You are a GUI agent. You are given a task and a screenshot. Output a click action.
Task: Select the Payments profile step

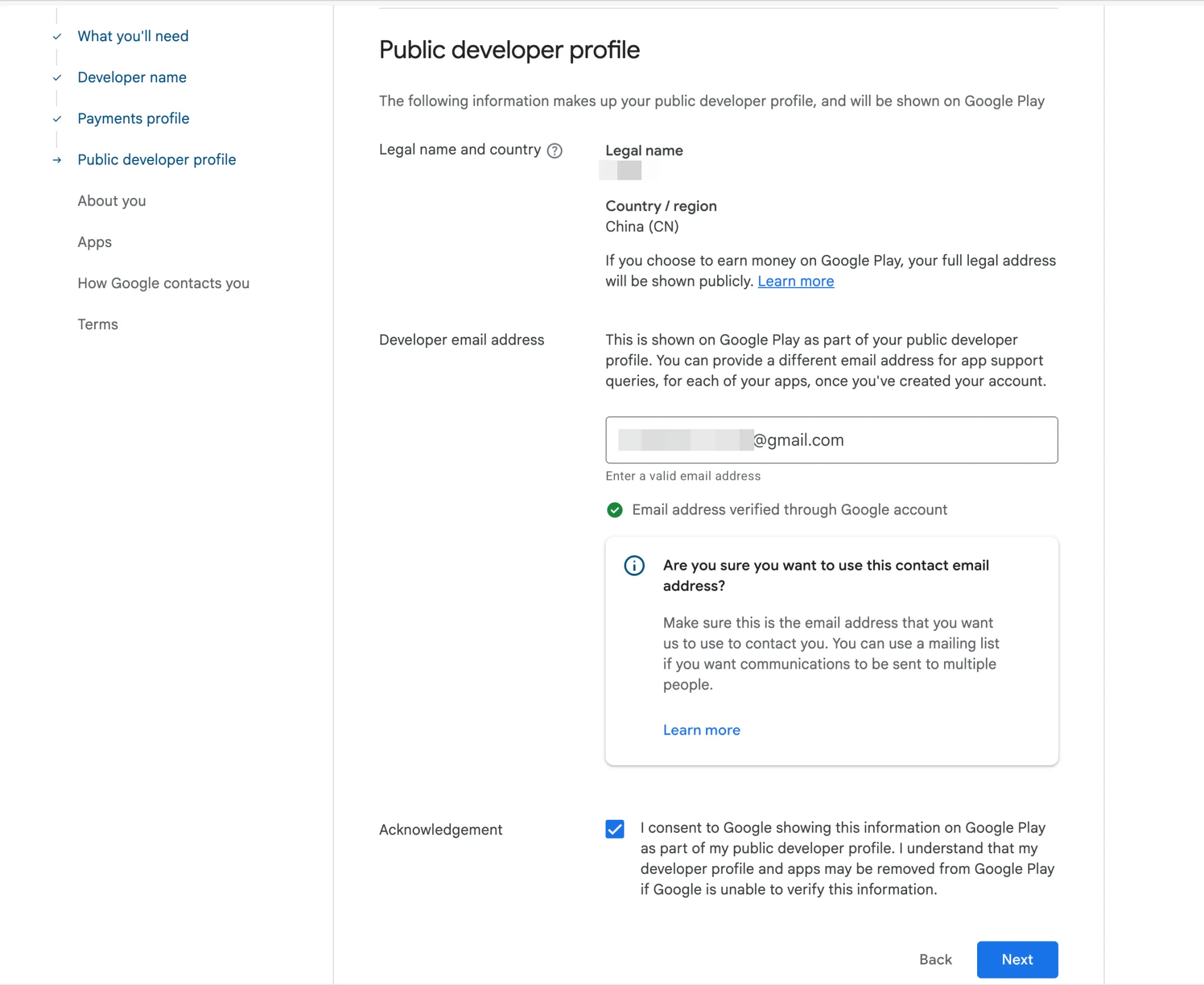pyautogui.click(x=133, y=118)
